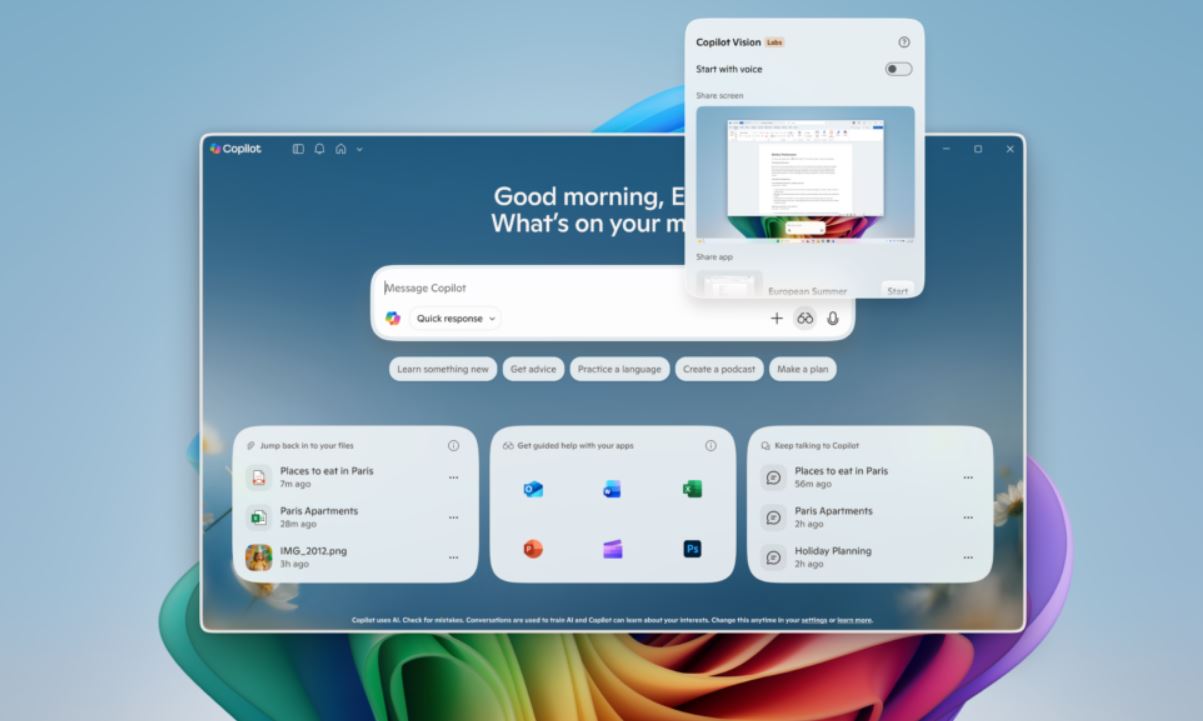Select the Outlook app icon for guided help
This screenshot has height=721, width=1203.
point(533,489)
